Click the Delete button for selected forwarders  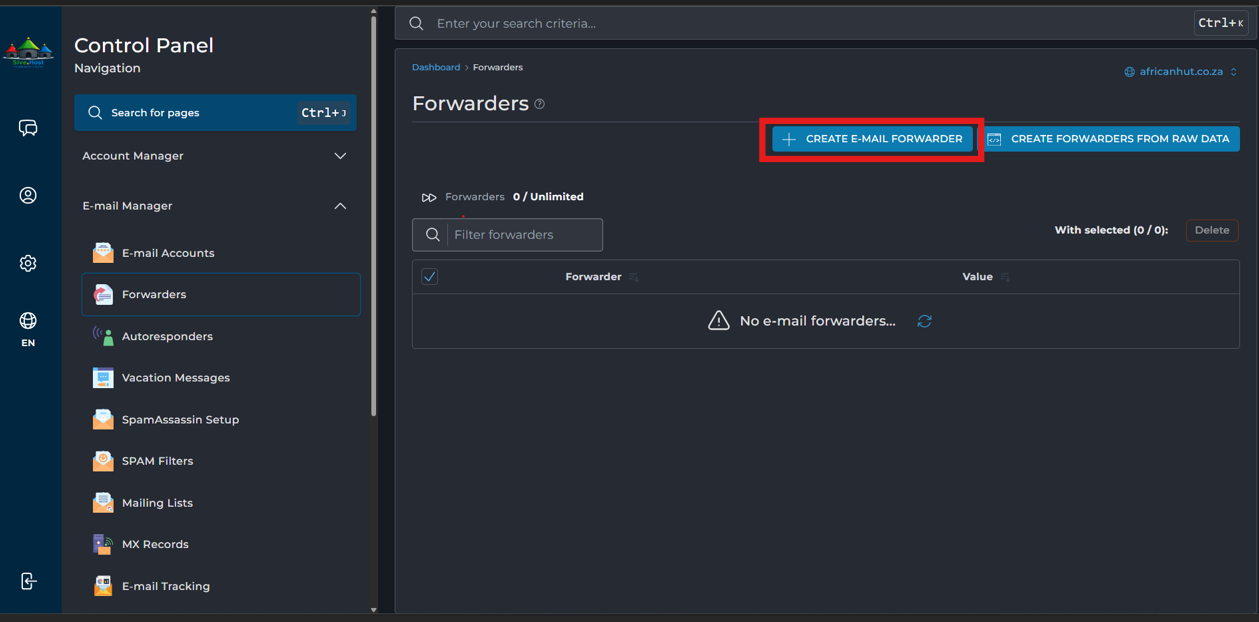point(1212,230)
